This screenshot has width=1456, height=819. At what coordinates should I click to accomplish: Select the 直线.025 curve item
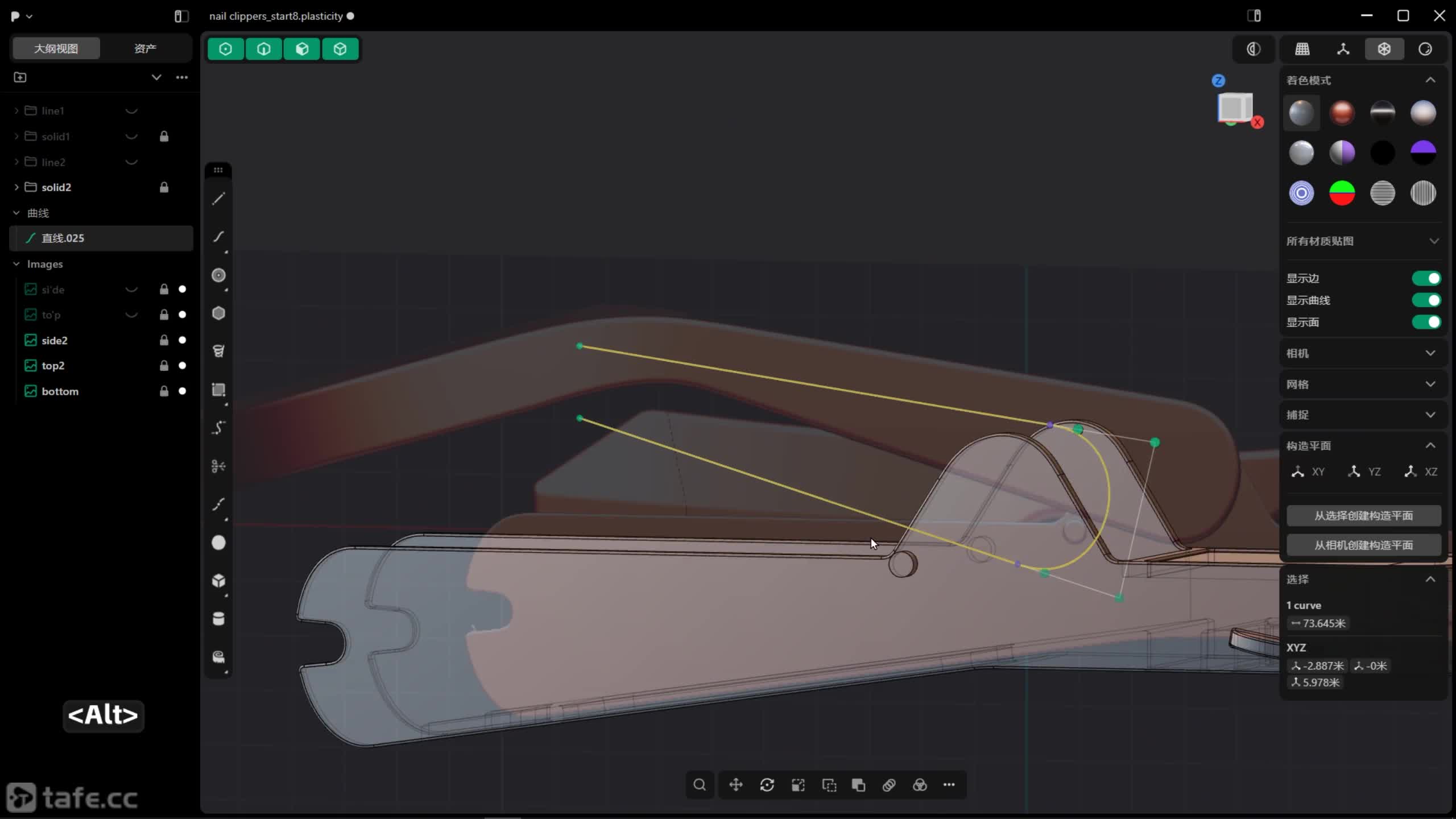tap(63, 238)
